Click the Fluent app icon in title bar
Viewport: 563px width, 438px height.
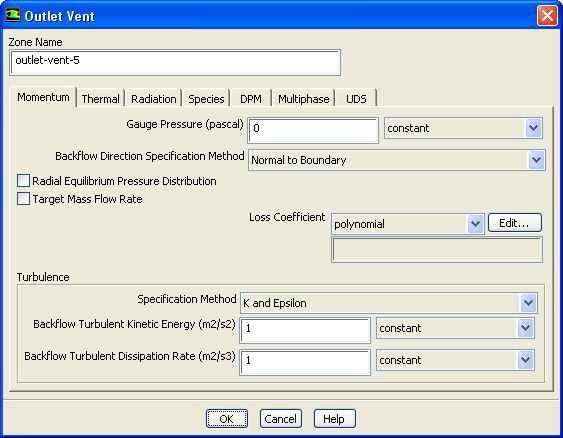click(x=13, y=15)
